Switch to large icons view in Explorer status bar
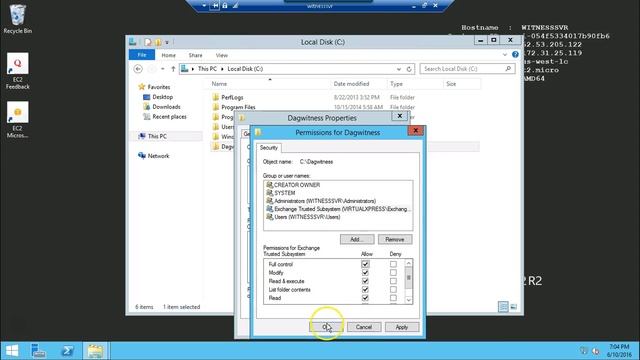640x360 pixels. (x=513, y=307)
